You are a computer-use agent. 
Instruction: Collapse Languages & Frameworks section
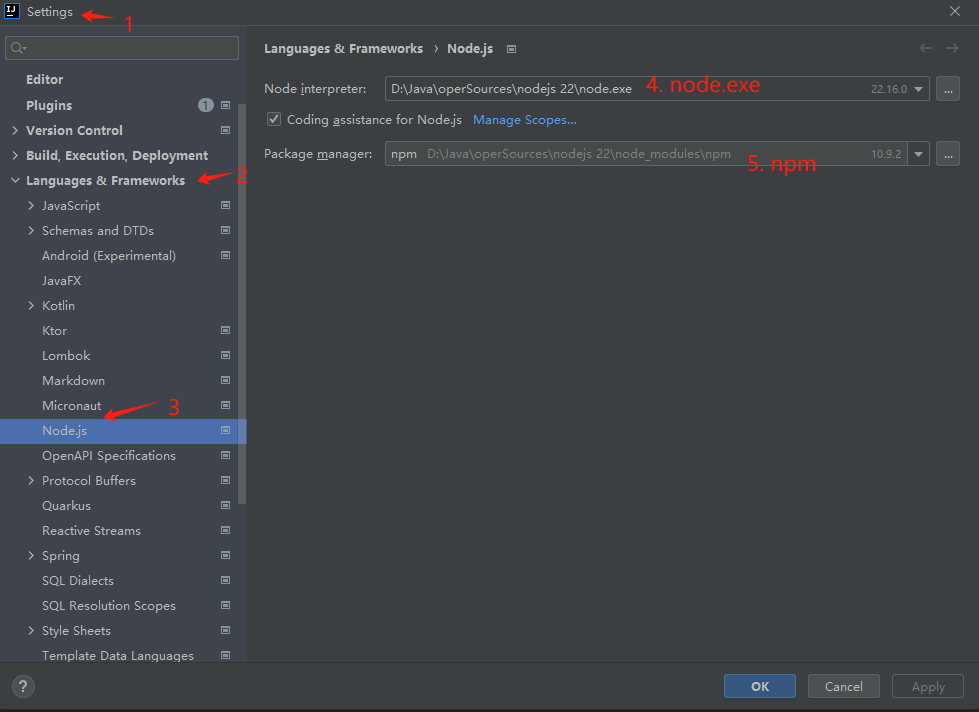pos(15,180)
